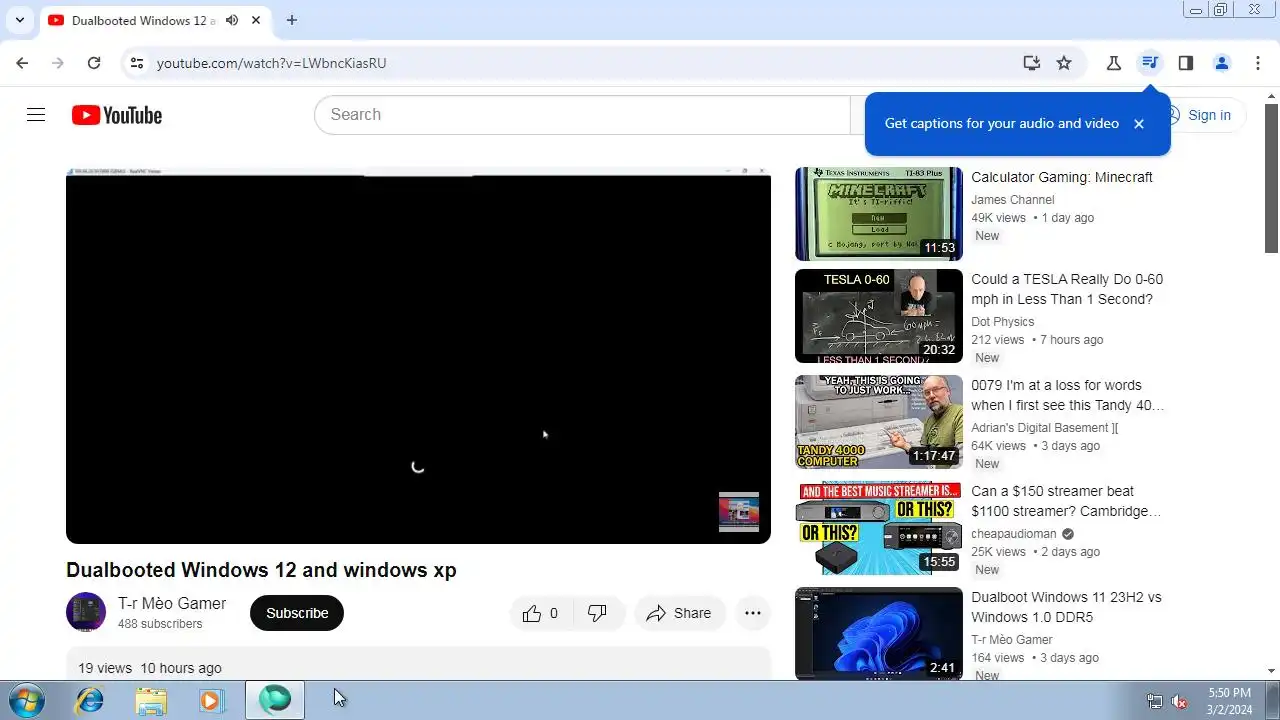
Task: Open Can a $150 streamer beat title
Action: tap(1066, 501)
